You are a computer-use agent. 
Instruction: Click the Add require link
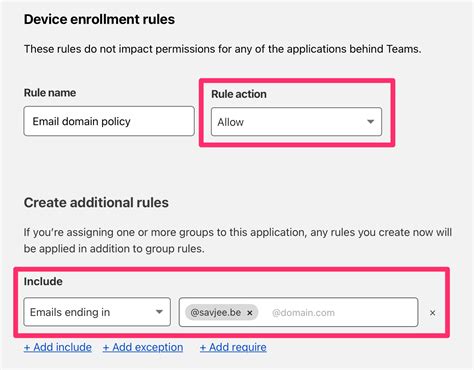[x=233, y=347]
